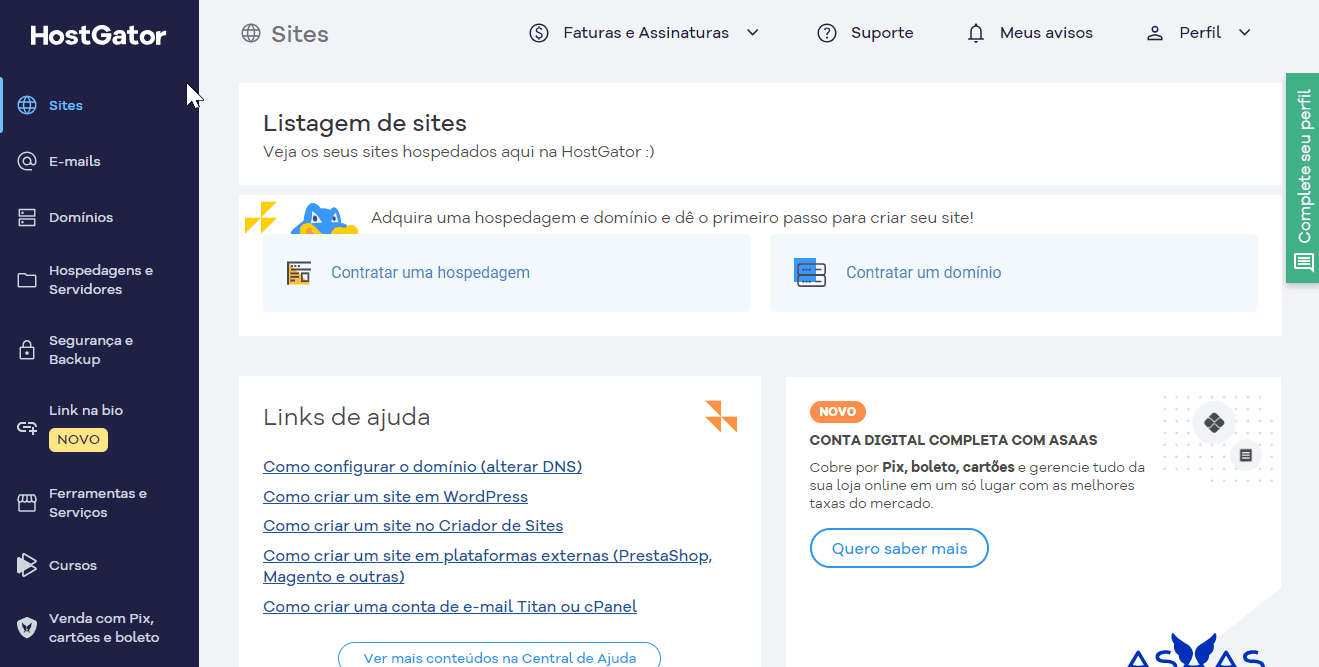The image size is (1319, 667).
Task: Click the Venda com Pix shield icon
Action: [27, 628]
